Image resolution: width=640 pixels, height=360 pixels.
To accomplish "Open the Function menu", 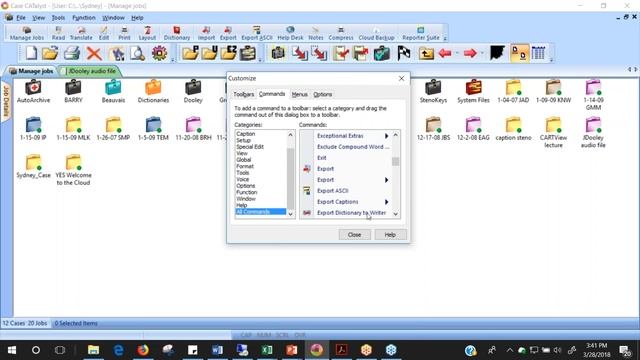I will click(x=84, y=18).
